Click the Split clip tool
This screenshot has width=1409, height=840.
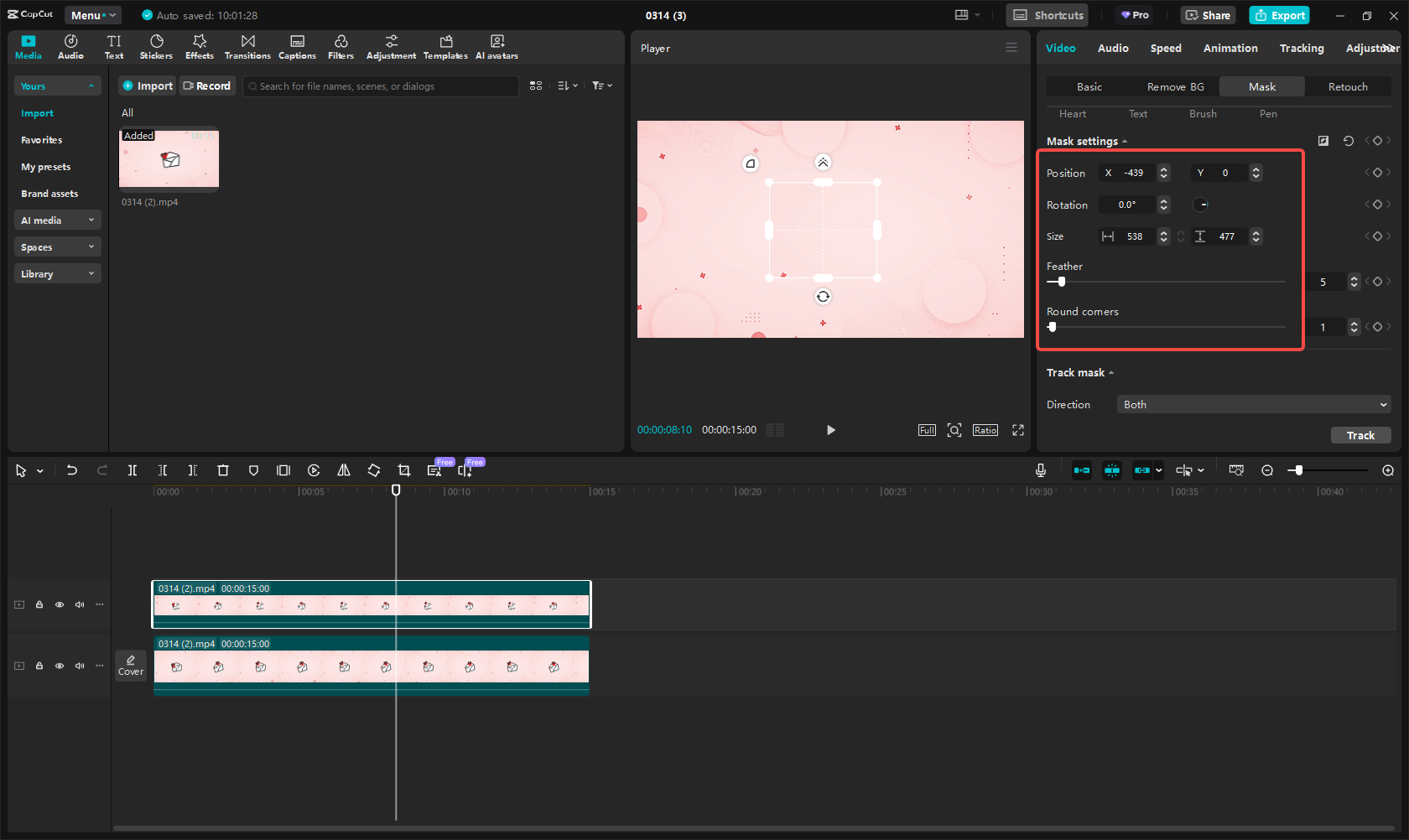click(x=133, y=470)
